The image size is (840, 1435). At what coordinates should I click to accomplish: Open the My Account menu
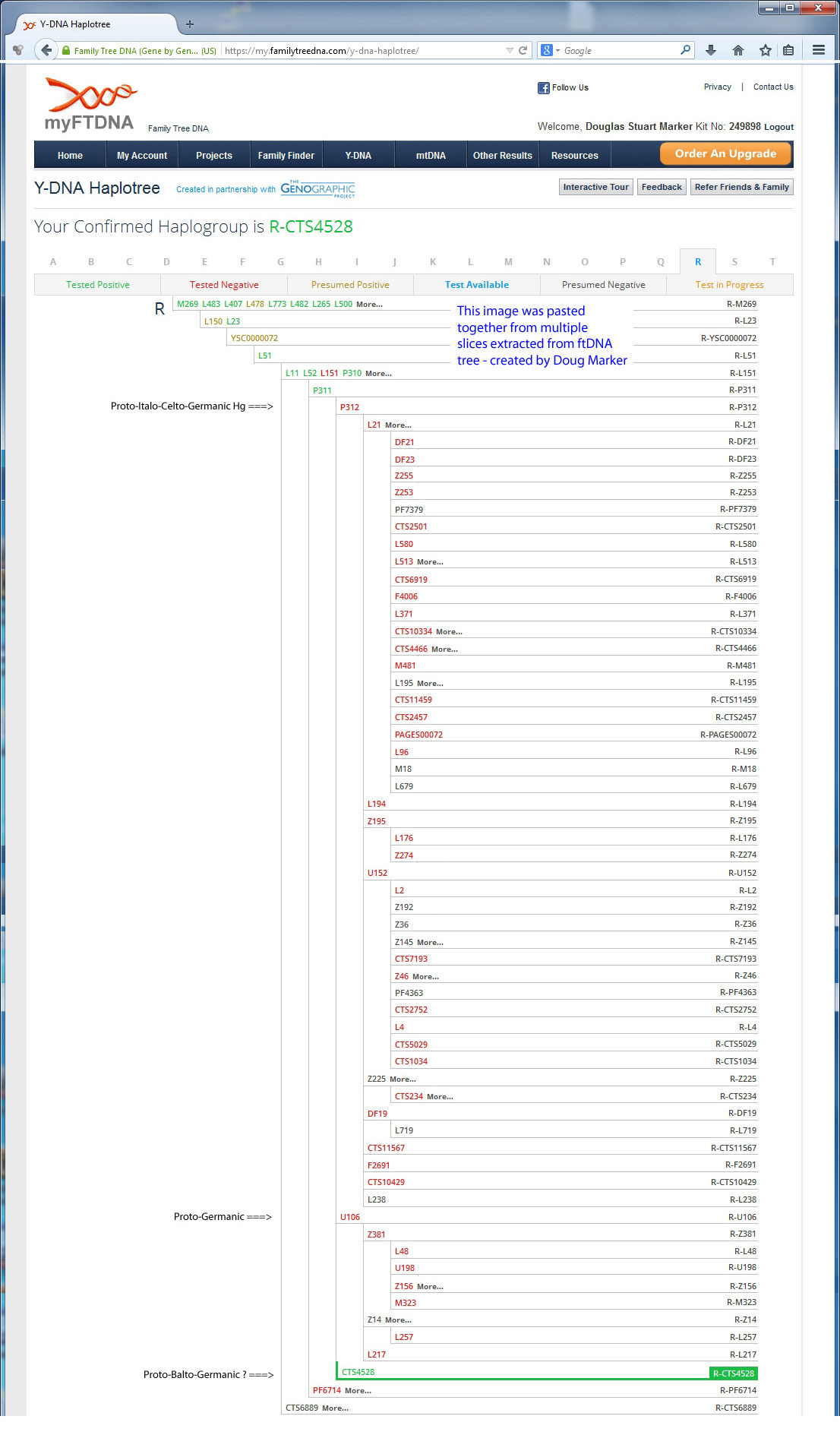(142, 155)
